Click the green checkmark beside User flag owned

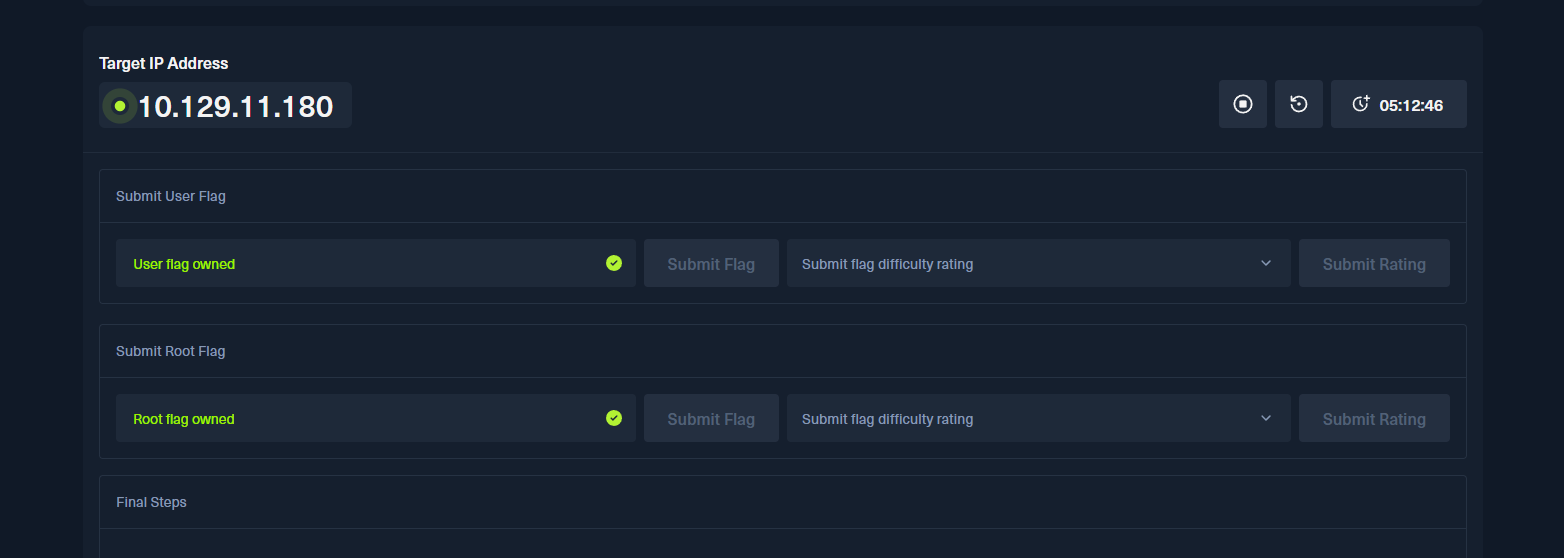coord(614,263)
